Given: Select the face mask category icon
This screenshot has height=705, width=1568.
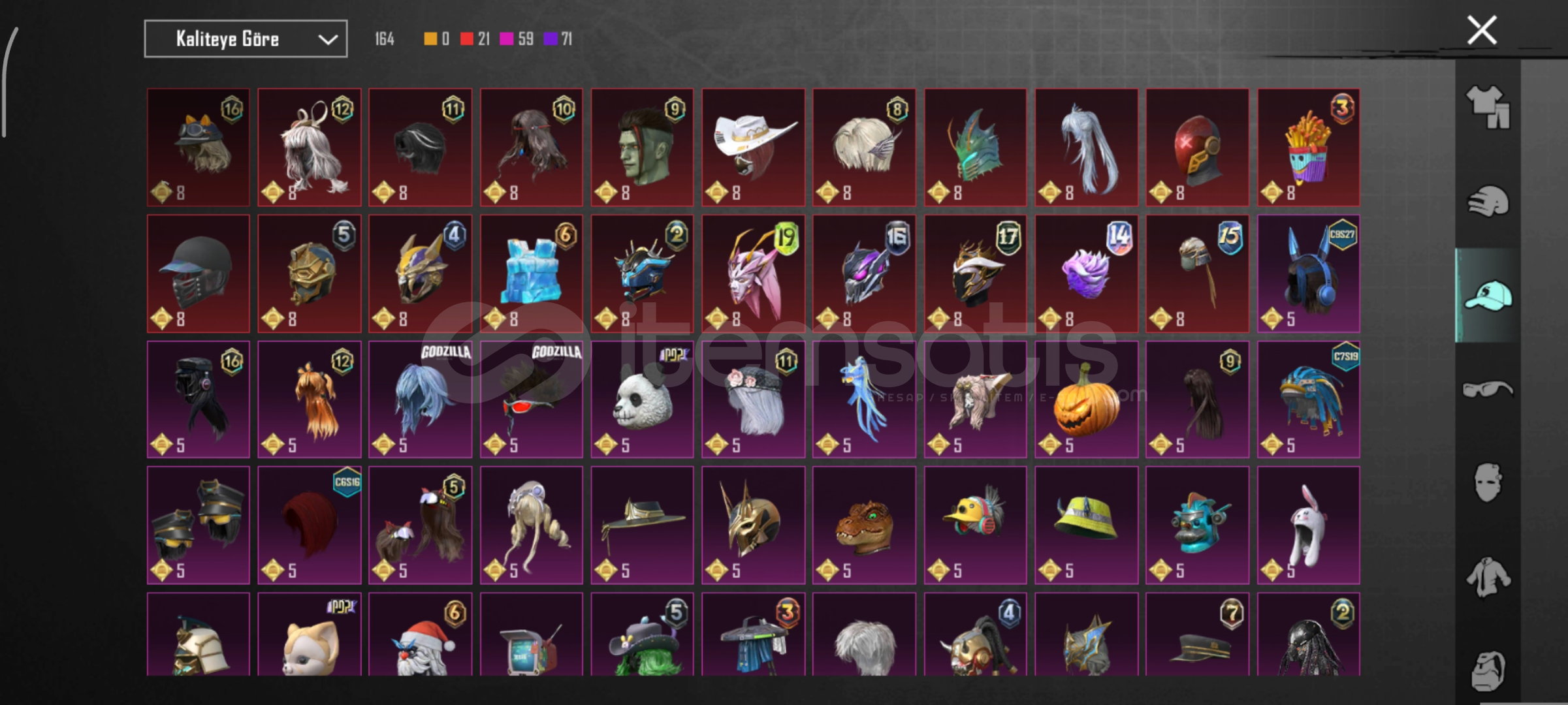Looking at the screenshot, I should click(x=1488, y=482).
